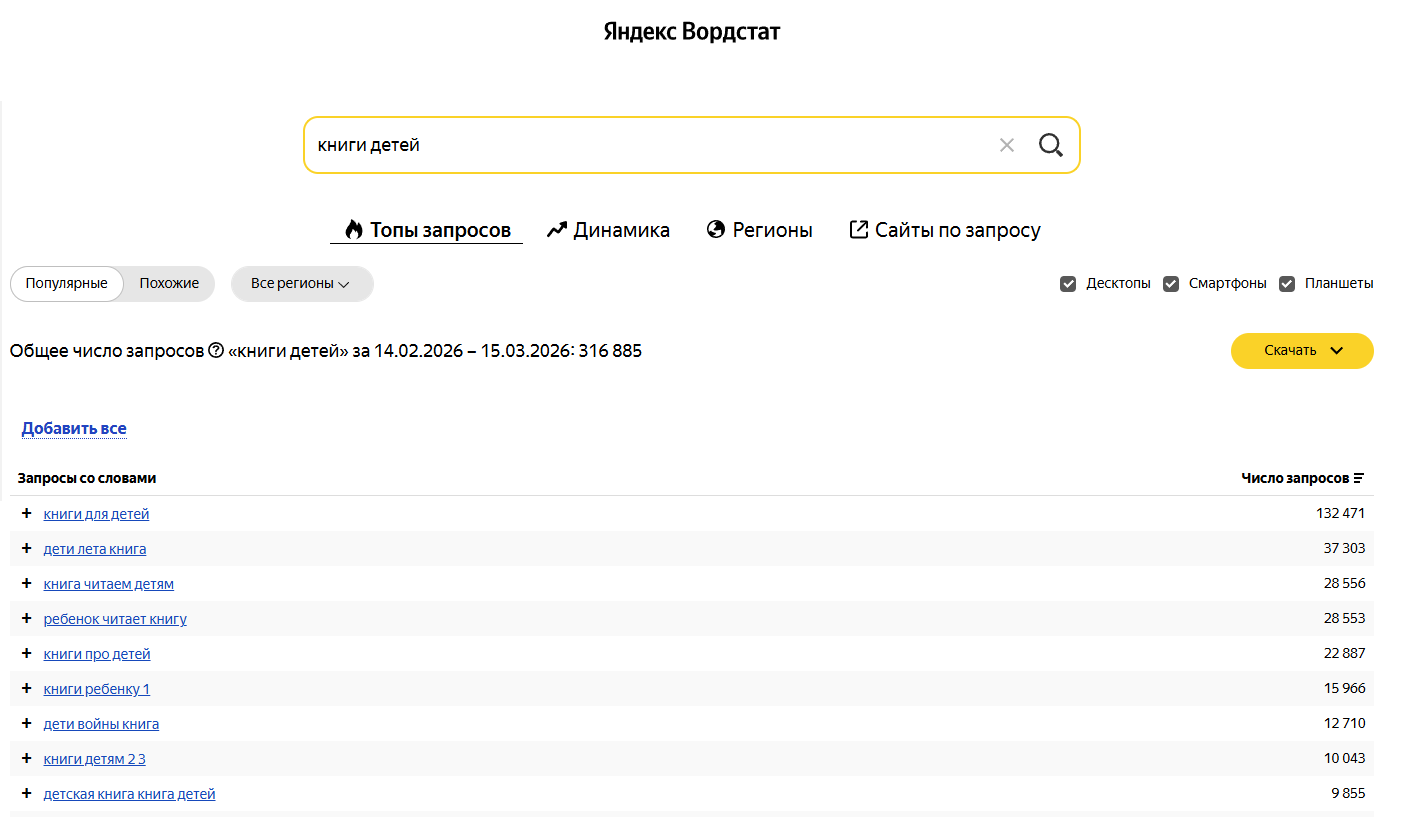Uncheck the Десктопы checkbox
This screenshot has height=817, width=1405.
[x=1068, y=284]
